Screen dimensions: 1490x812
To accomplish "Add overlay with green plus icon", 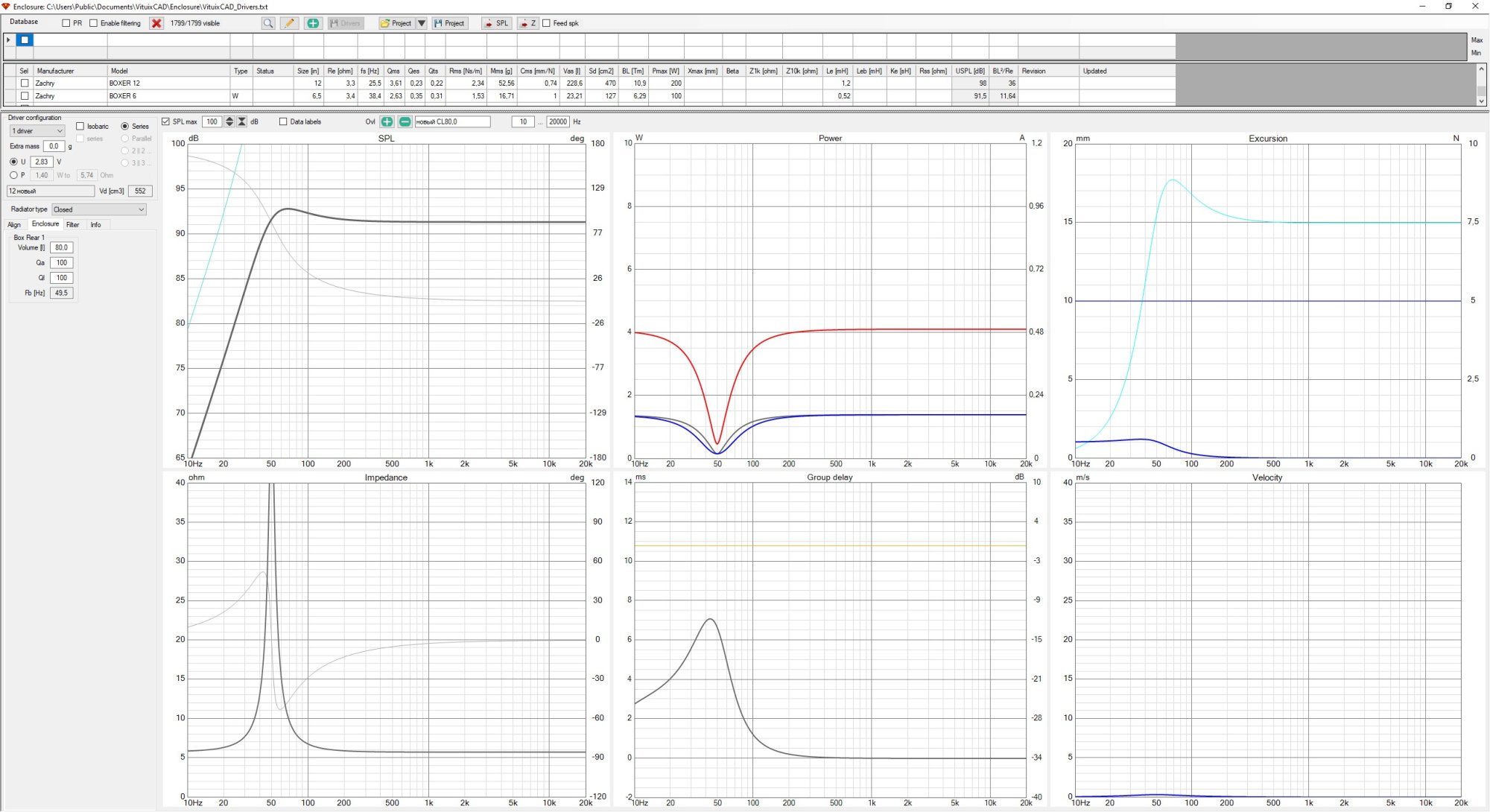I will pos(387,121).
